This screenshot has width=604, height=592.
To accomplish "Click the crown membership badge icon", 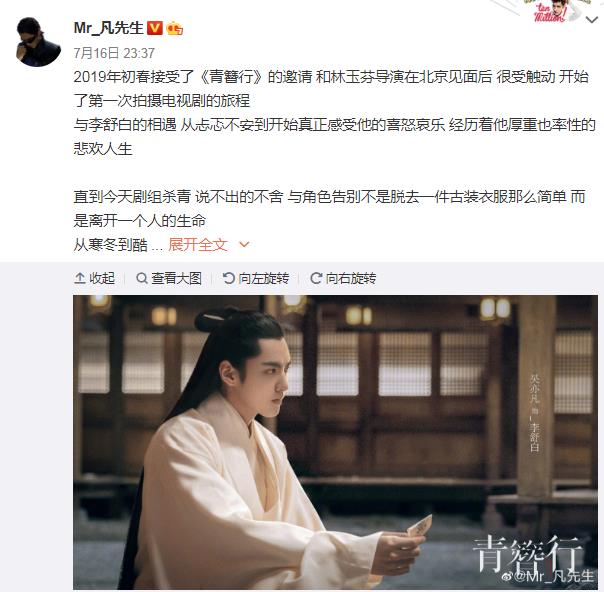I will click(174, 28).
